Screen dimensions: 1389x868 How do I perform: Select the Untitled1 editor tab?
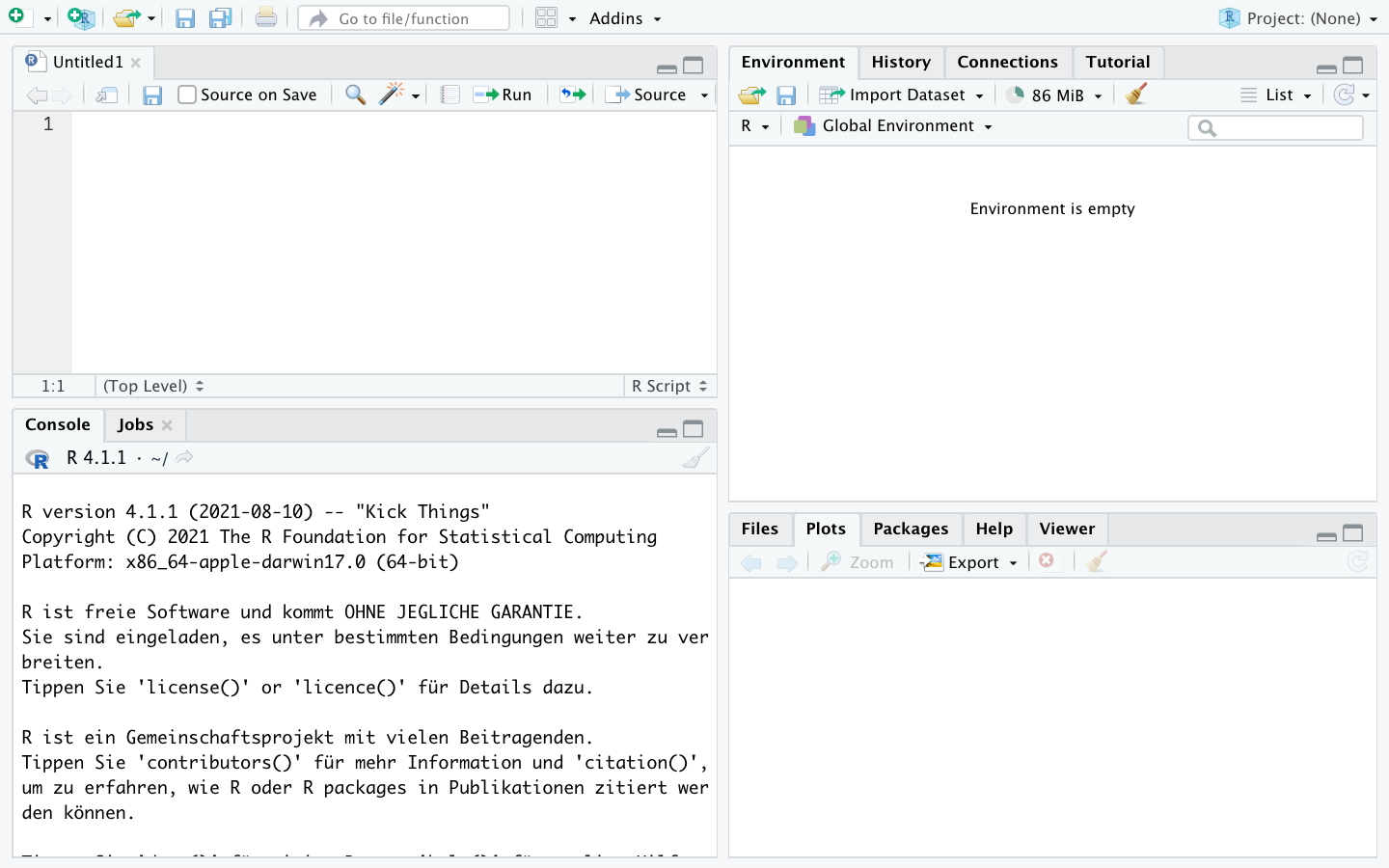(87, 62)
